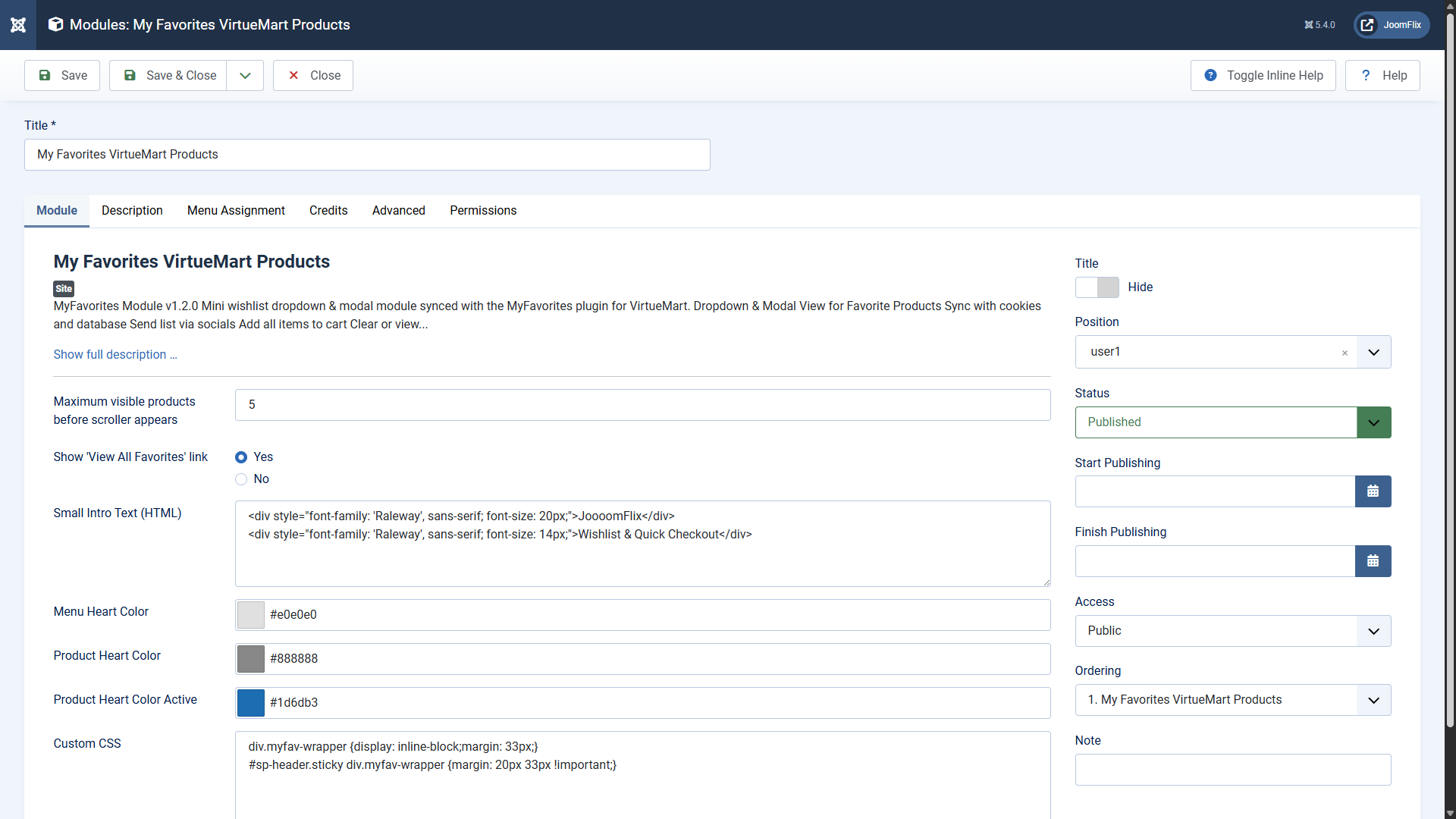The image size is (1456, 819).
Task: Open Product Heart Color Active swatch
Action: coord(251,703)
